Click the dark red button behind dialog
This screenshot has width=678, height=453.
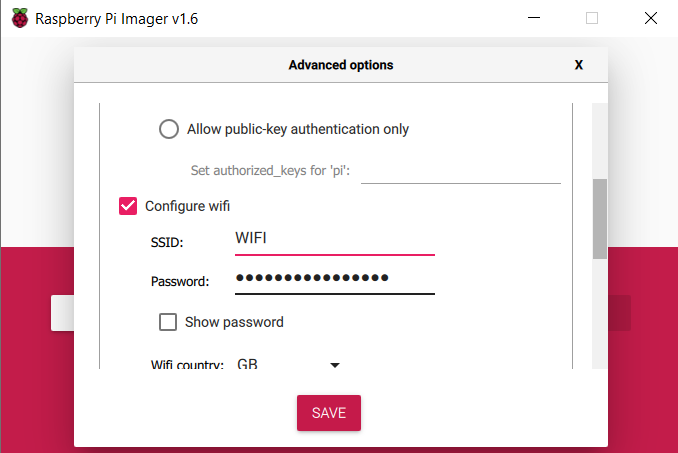tap(619, 313)
